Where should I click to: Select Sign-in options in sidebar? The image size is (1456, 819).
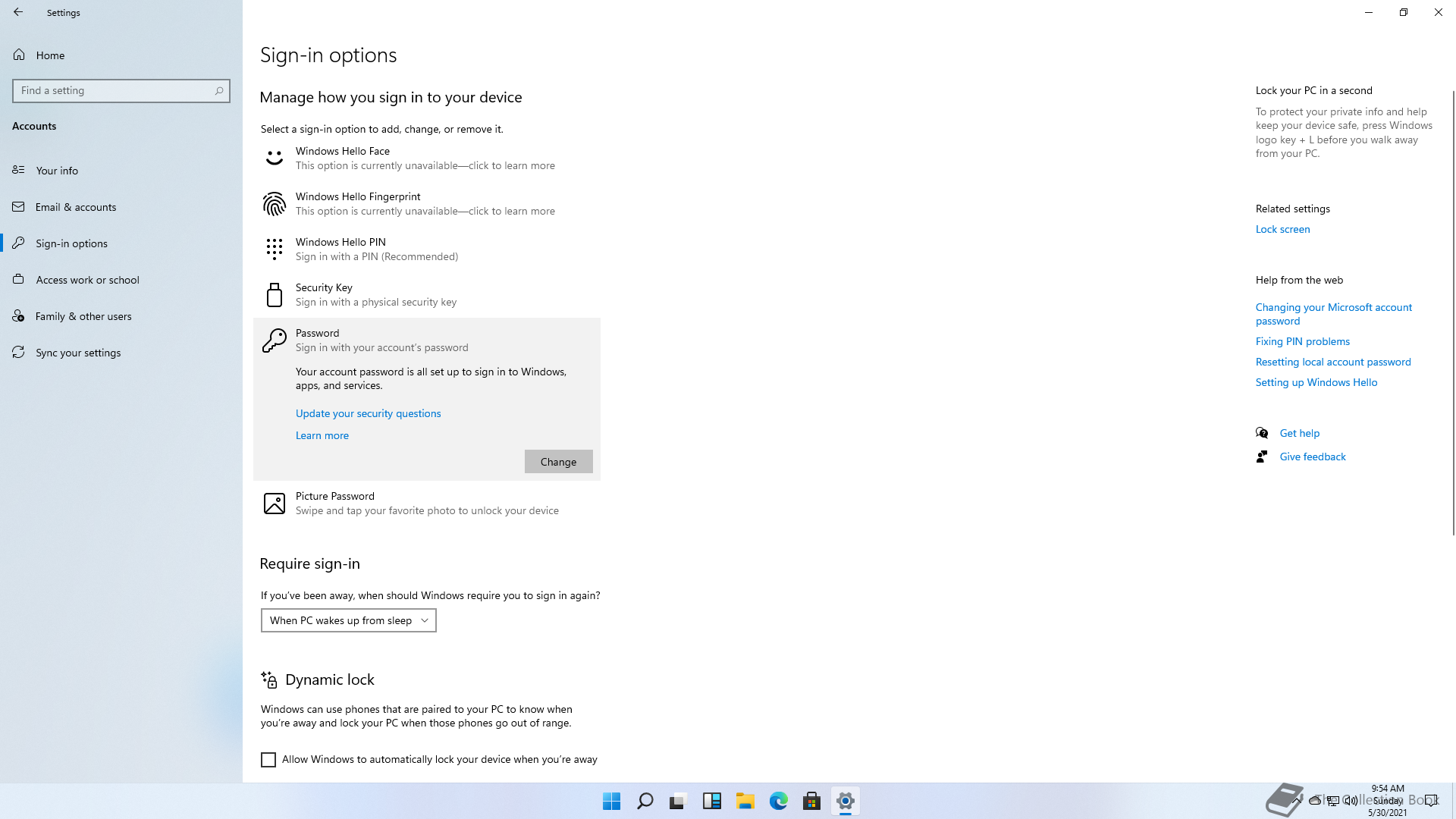point(121,243)
